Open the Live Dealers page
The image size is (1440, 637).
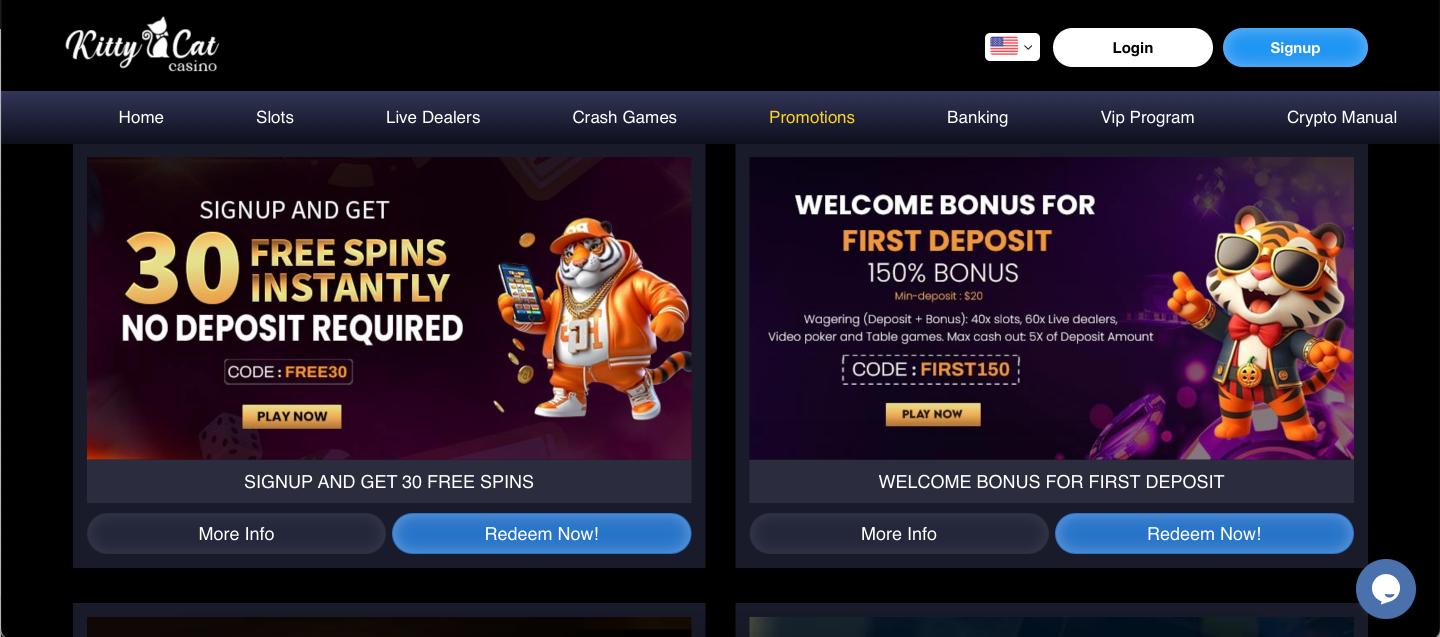[x=433, y=117]
